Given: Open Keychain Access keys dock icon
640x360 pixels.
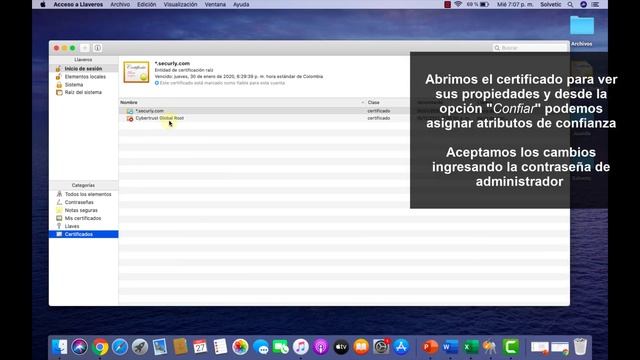Looking at the screenshot, I should pyautogui.click(x=490, y=347).
